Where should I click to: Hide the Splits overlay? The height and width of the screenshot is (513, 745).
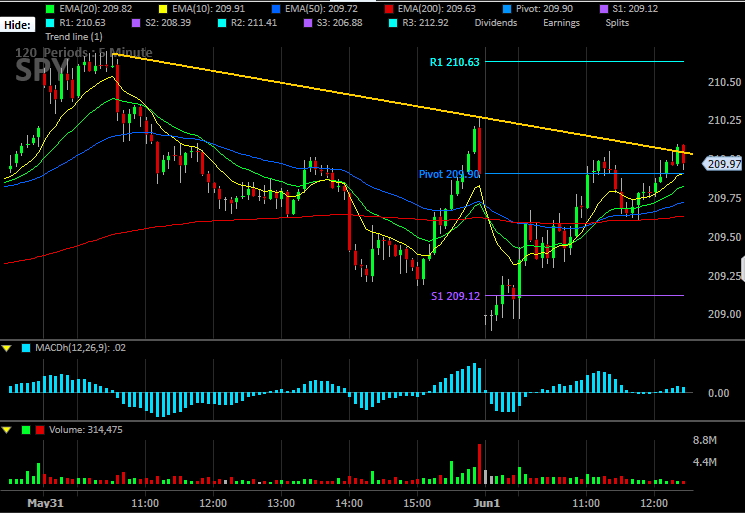click(x=617, y=23)
